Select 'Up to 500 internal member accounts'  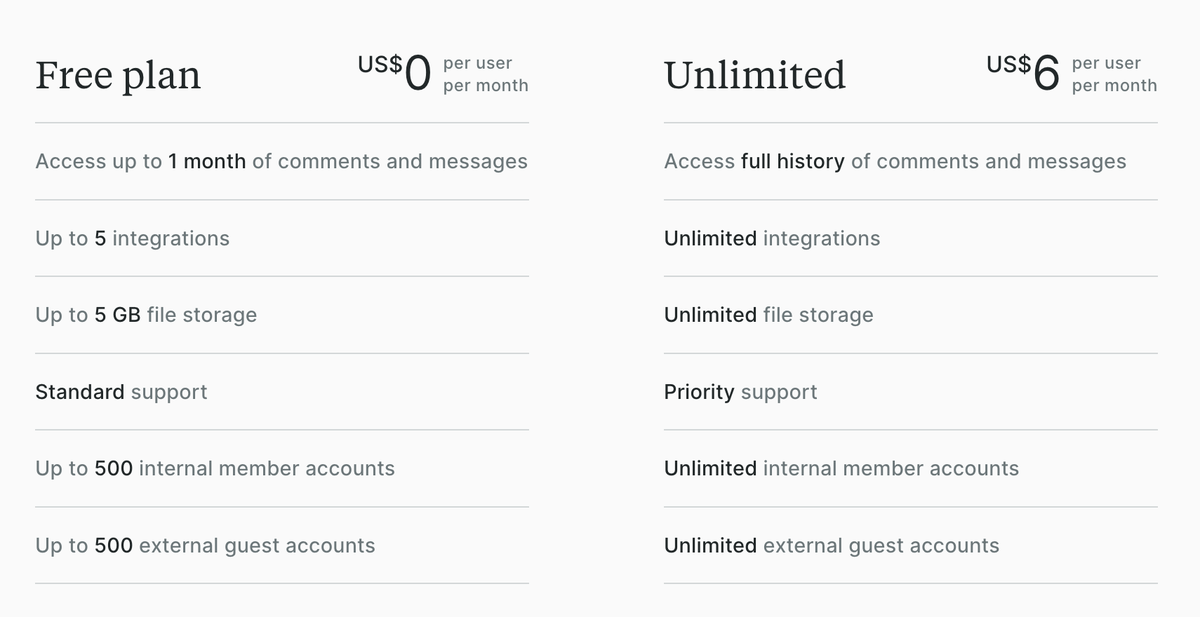click(215, 468)
